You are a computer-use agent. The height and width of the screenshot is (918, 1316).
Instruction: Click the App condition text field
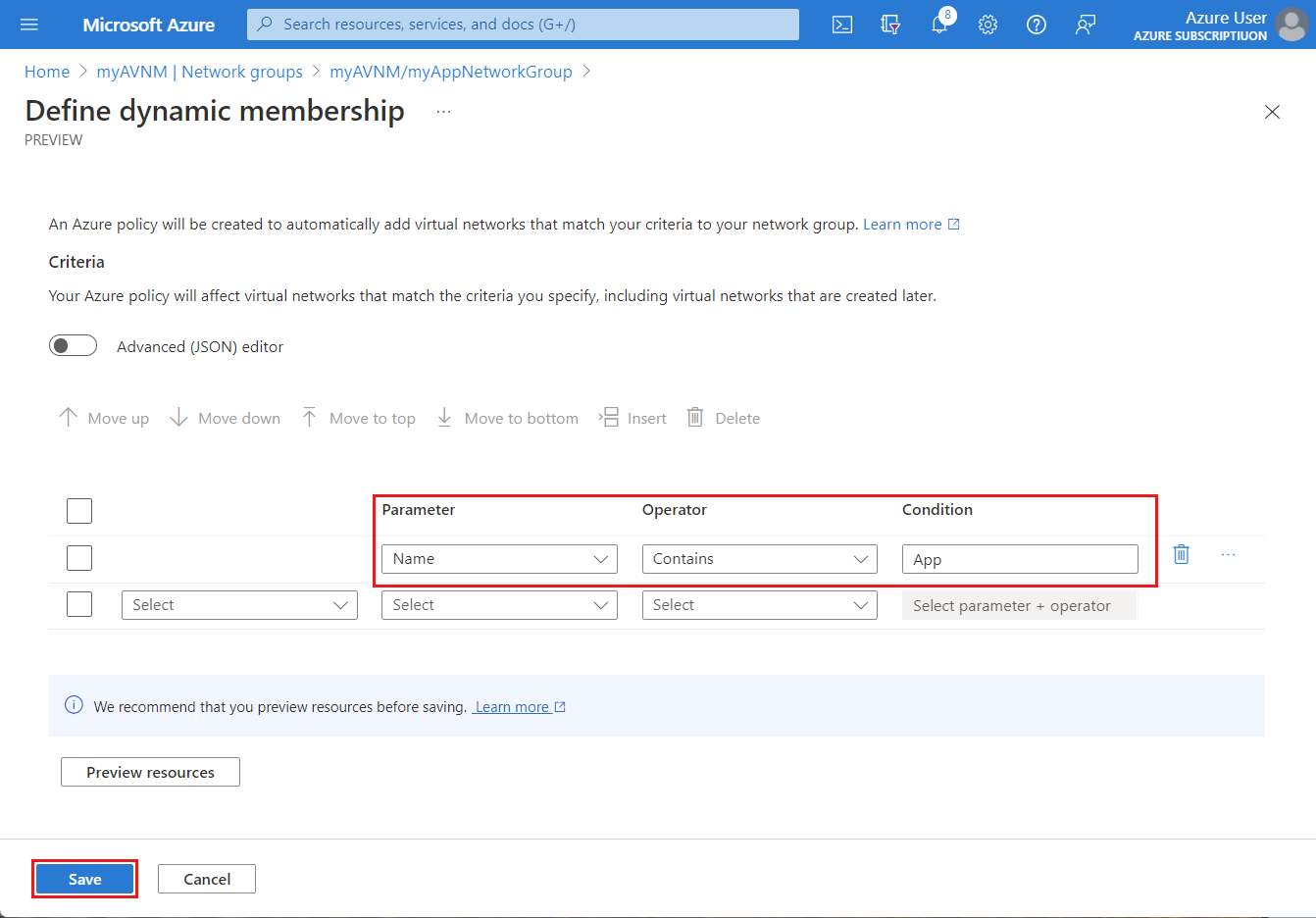point(1020,559)
